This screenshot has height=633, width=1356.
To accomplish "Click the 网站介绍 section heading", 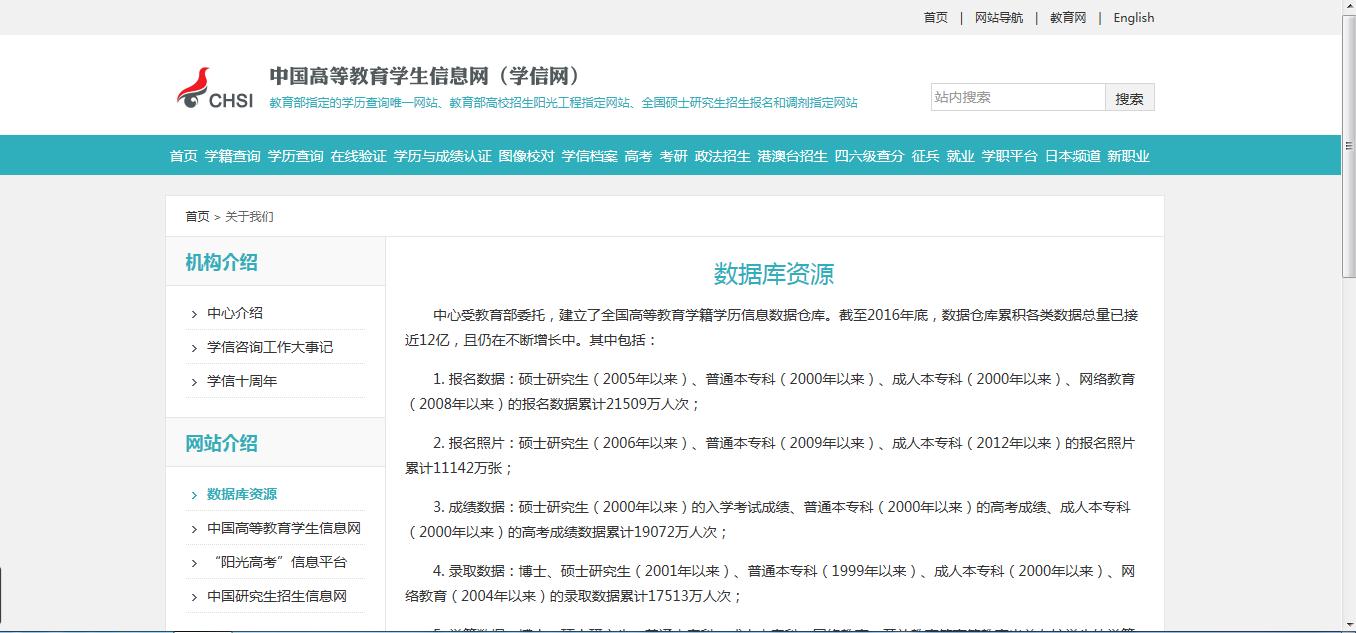I will pyautogui.click(x=221, y=443).
